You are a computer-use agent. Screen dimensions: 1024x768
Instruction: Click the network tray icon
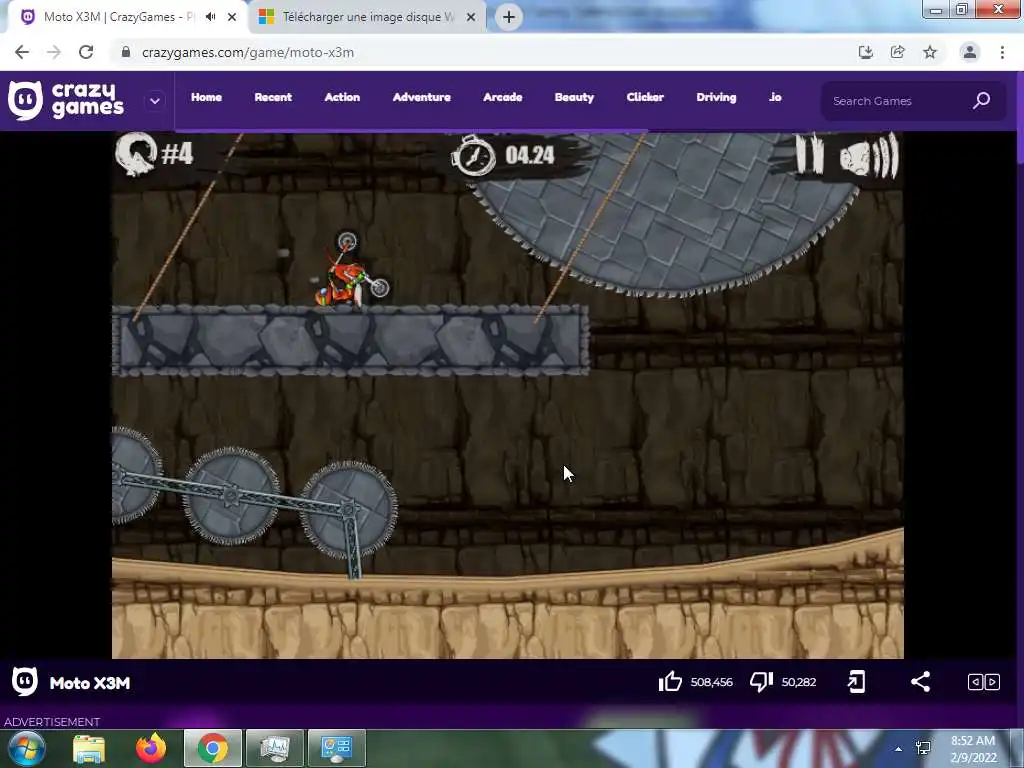coord(923,748)
